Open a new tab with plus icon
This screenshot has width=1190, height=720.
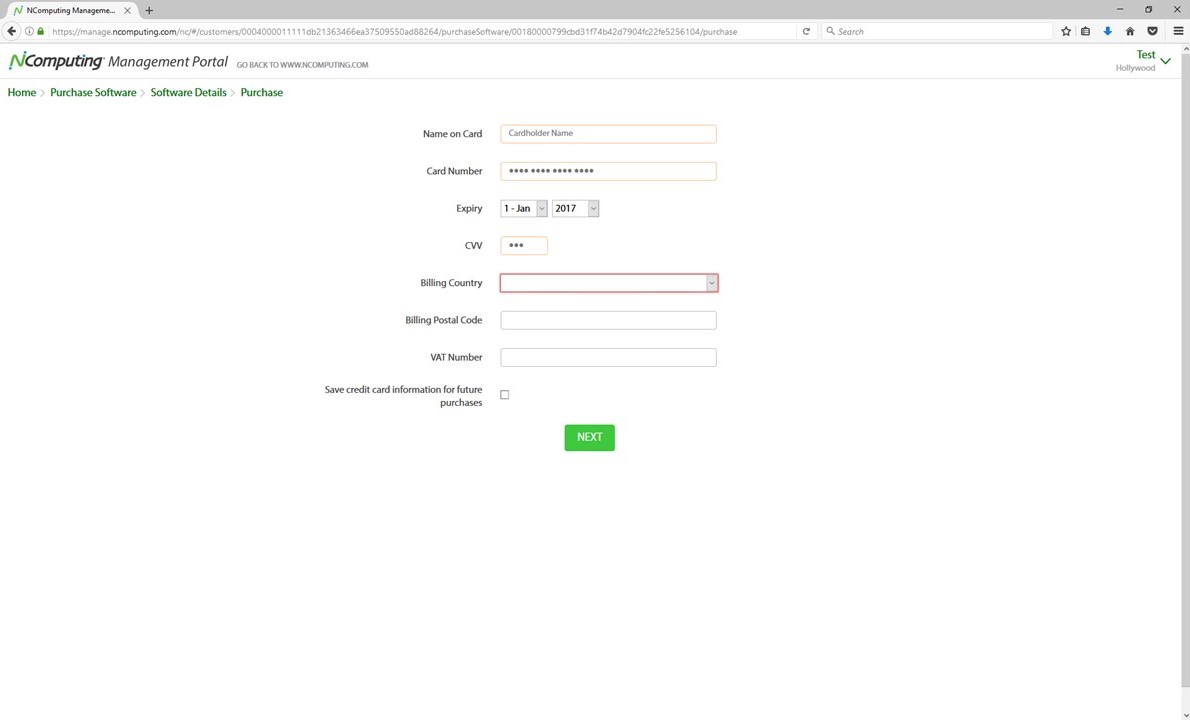[x=149, y=11]
